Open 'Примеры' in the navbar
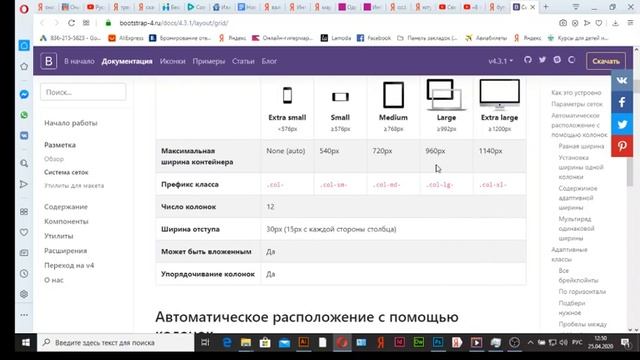This screenshot has width=640, height=360. point(209,61)
